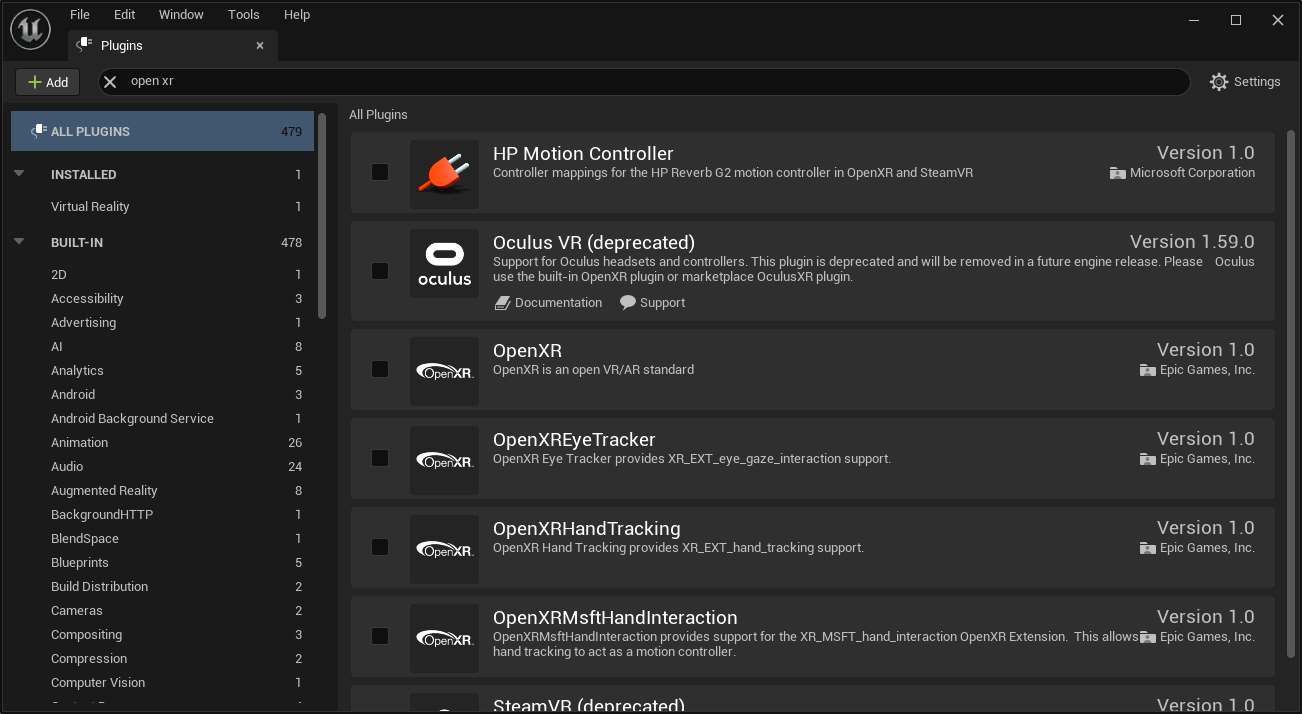Select the Compositing category
1302x714 pixels.
tap(162, 635)
